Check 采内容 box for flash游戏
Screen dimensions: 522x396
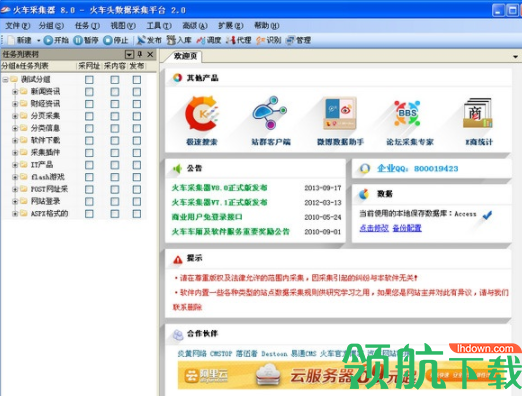115,177
